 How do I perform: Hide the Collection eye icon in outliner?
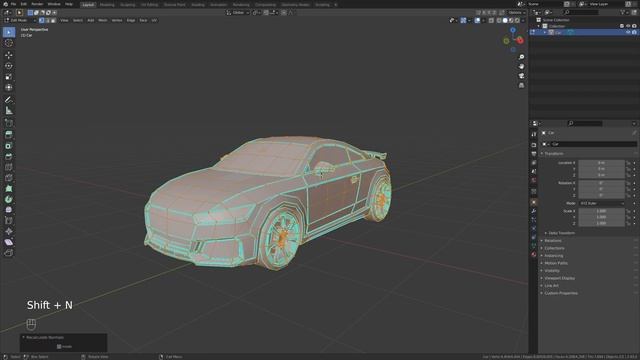[628, 26]
